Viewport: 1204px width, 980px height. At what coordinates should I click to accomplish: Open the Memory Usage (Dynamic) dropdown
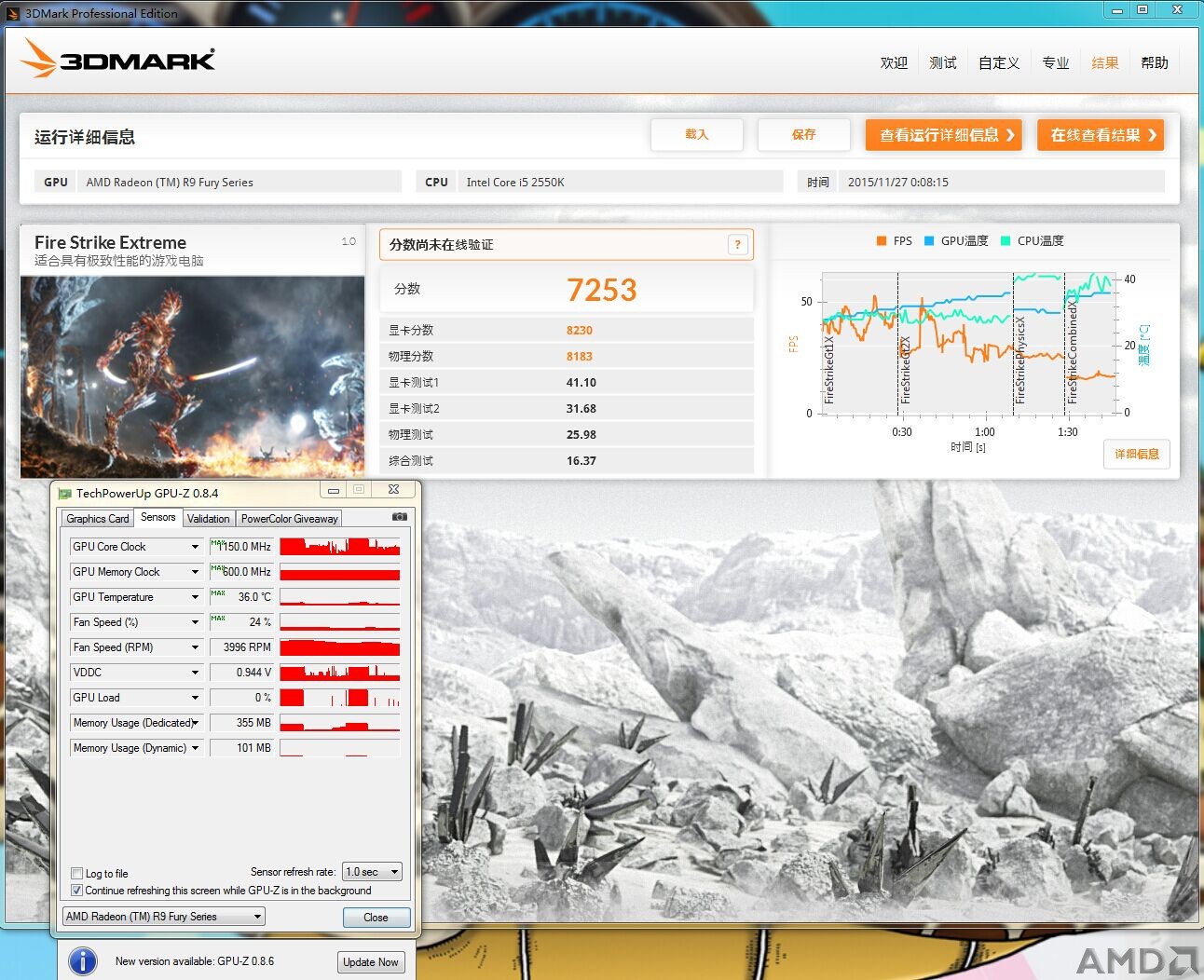tap(195, 748)
